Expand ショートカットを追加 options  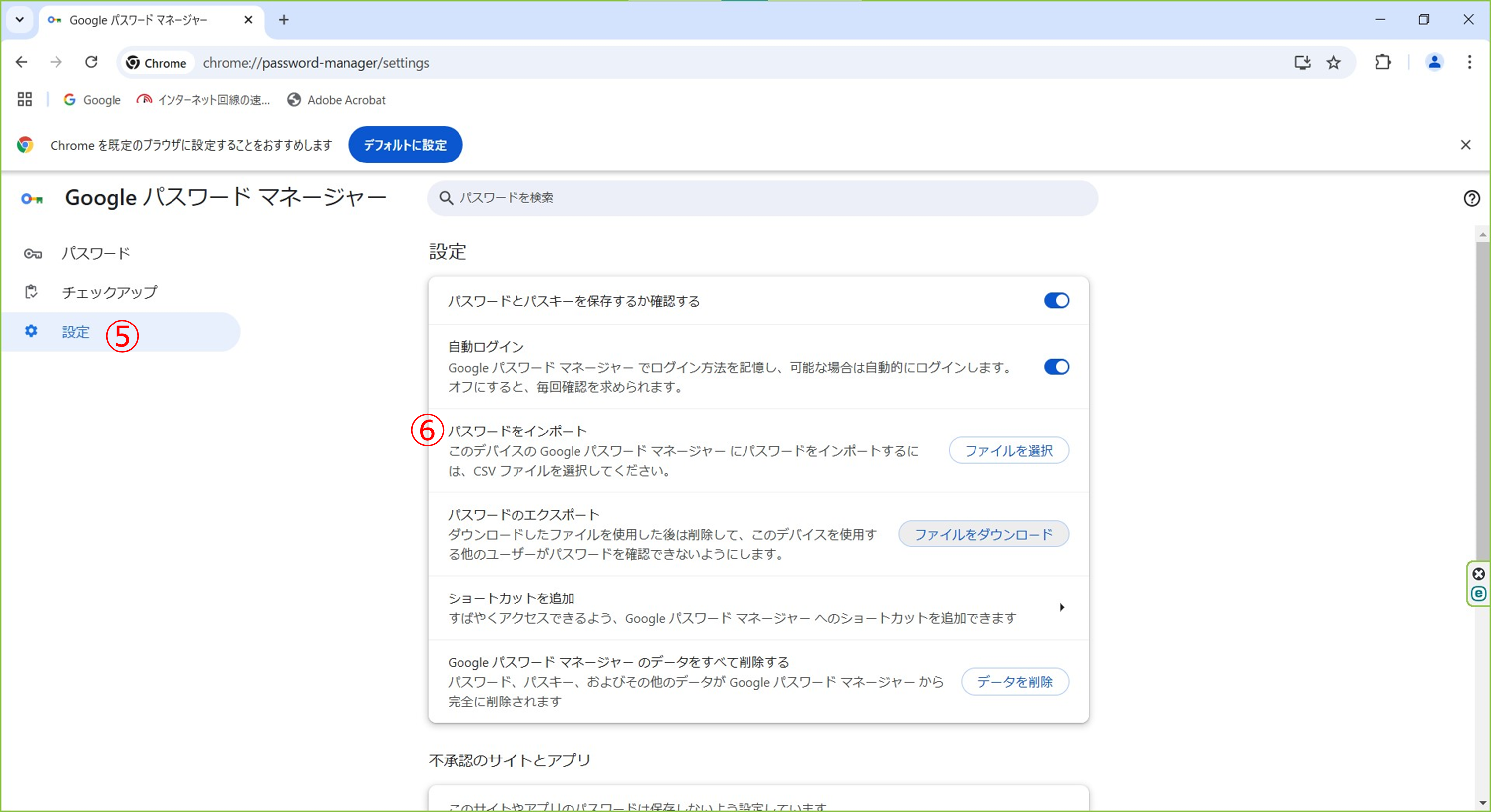pos(1062,607)
